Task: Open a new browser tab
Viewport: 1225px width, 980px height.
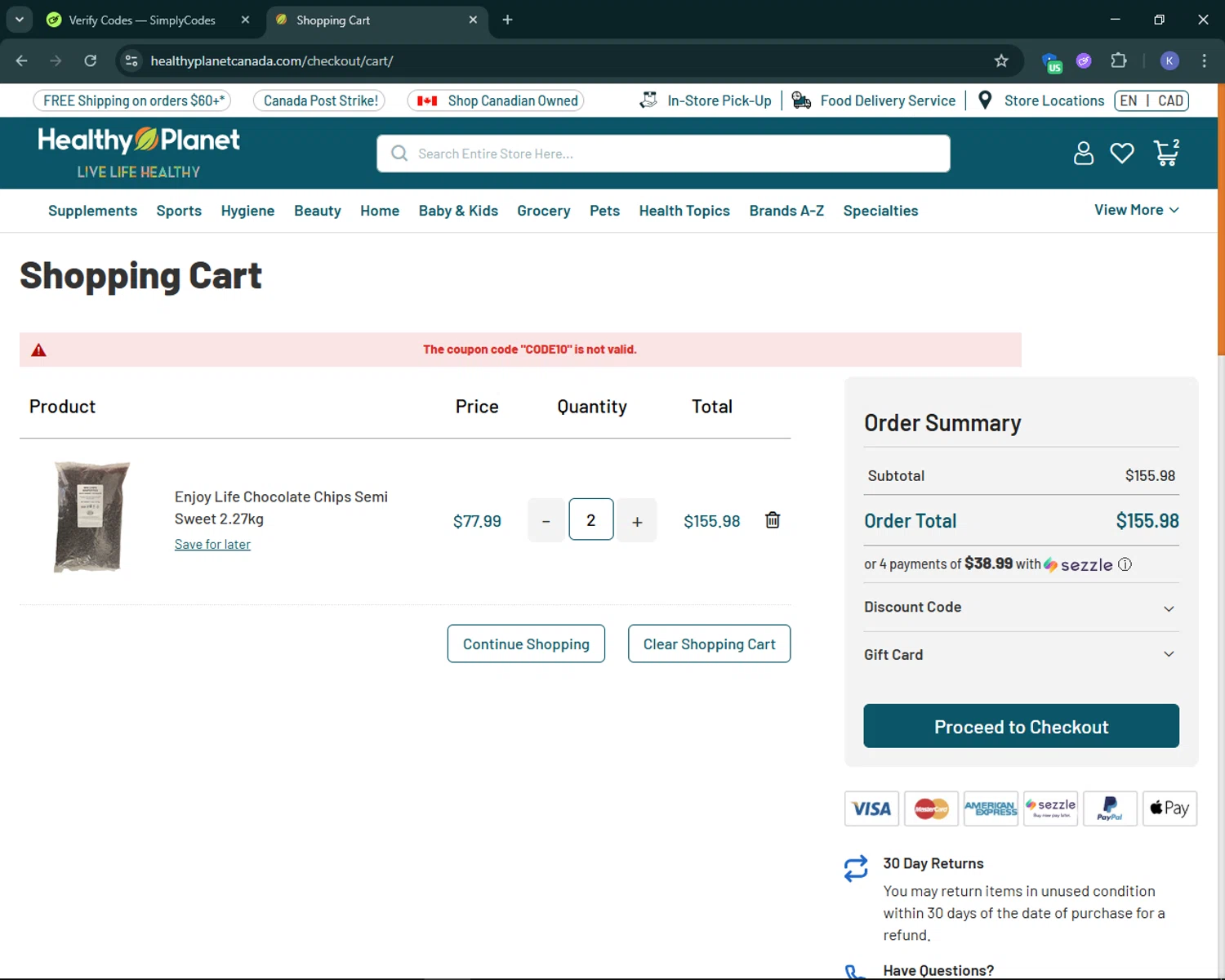Action: pyautogui.click(x=507, y=20)
